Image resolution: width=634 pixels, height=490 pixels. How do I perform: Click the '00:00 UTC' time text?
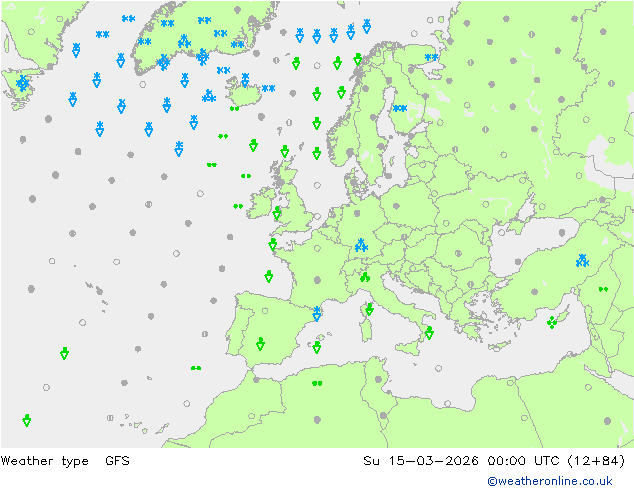click(x=523, y=460)
